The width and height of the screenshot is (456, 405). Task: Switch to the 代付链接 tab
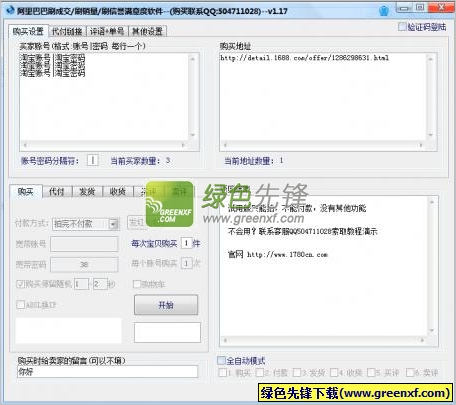click(67, 31)
